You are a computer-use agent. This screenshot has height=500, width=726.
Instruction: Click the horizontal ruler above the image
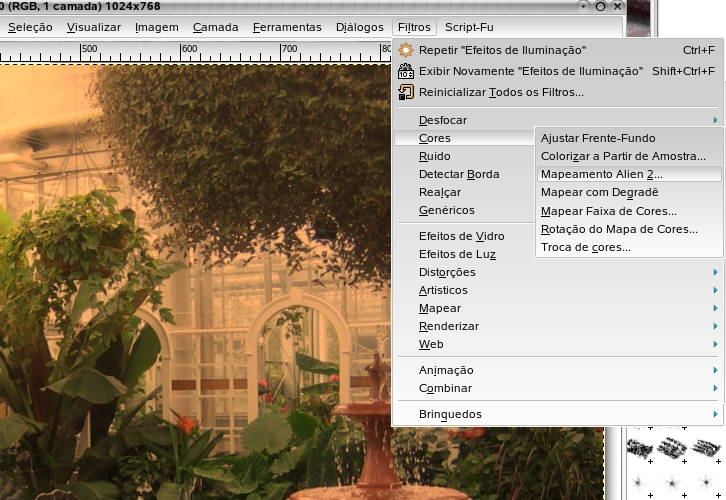coord(194,52)
